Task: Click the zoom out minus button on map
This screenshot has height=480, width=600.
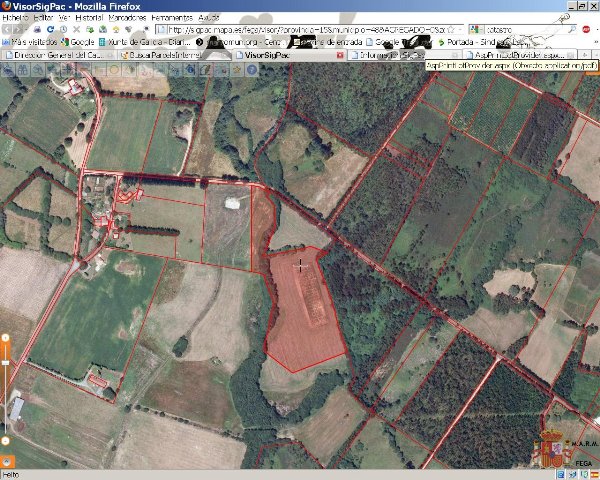Action: point(5,438)
